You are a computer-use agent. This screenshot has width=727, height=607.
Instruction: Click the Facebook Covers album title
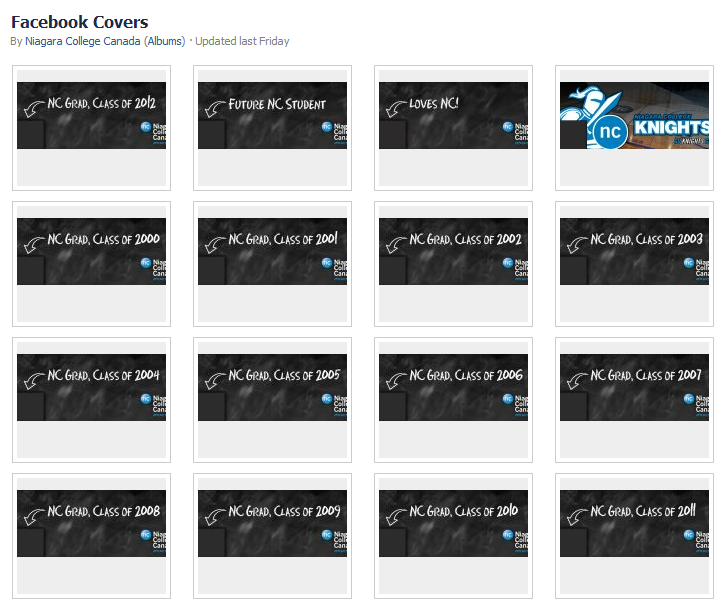tap(80, 22)
